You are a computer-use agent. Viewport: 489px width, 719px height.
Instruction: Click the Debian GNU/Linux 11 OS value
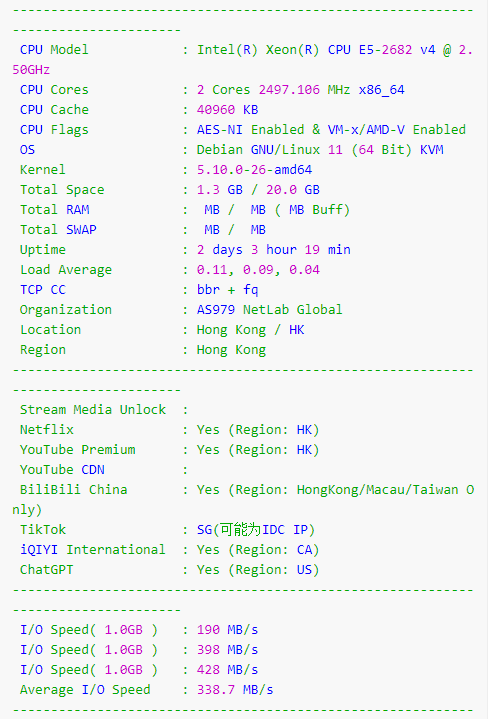(x=270, y=150)
